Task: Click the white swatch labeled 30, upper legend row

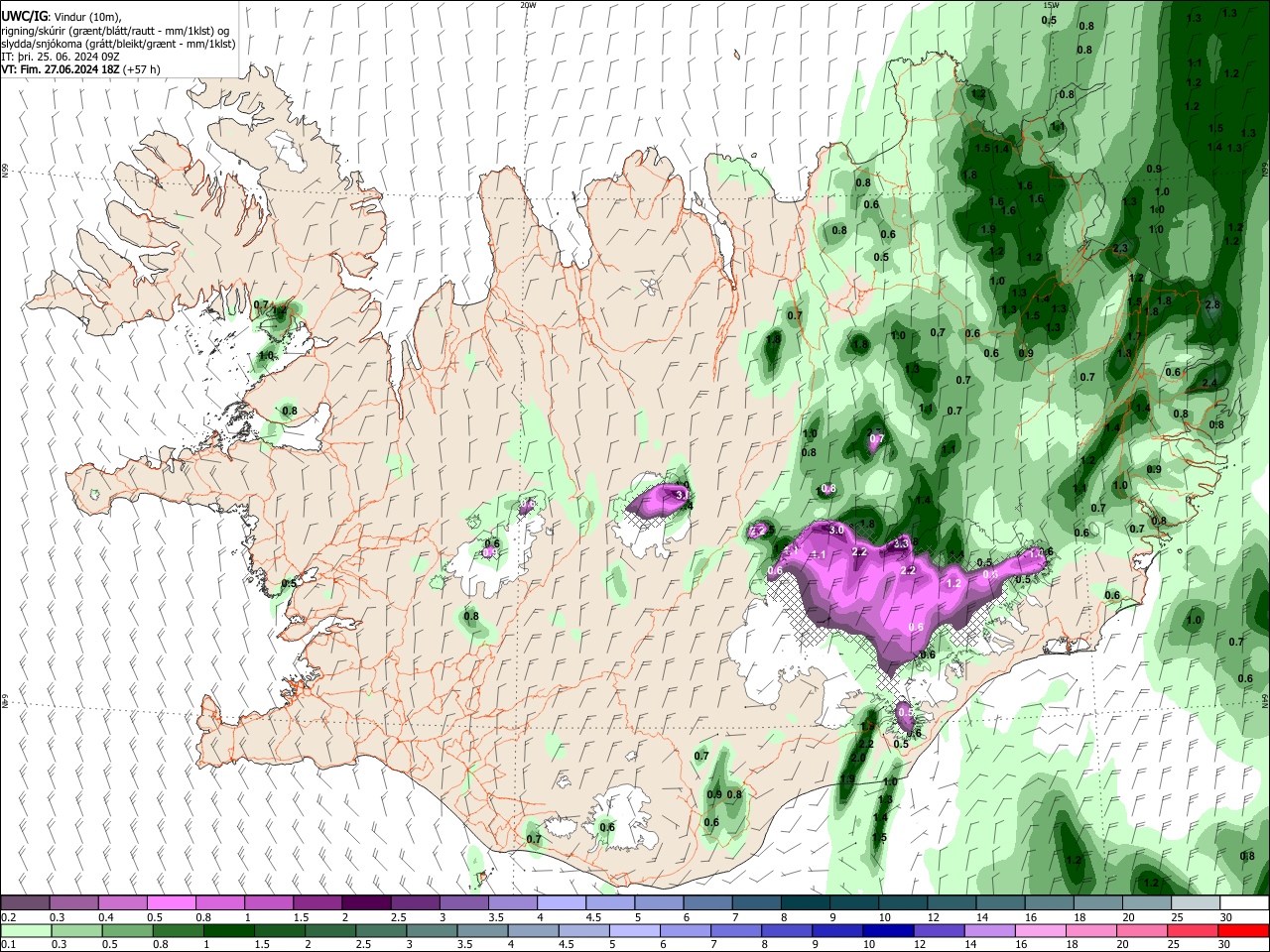Action: [1244, 902]
